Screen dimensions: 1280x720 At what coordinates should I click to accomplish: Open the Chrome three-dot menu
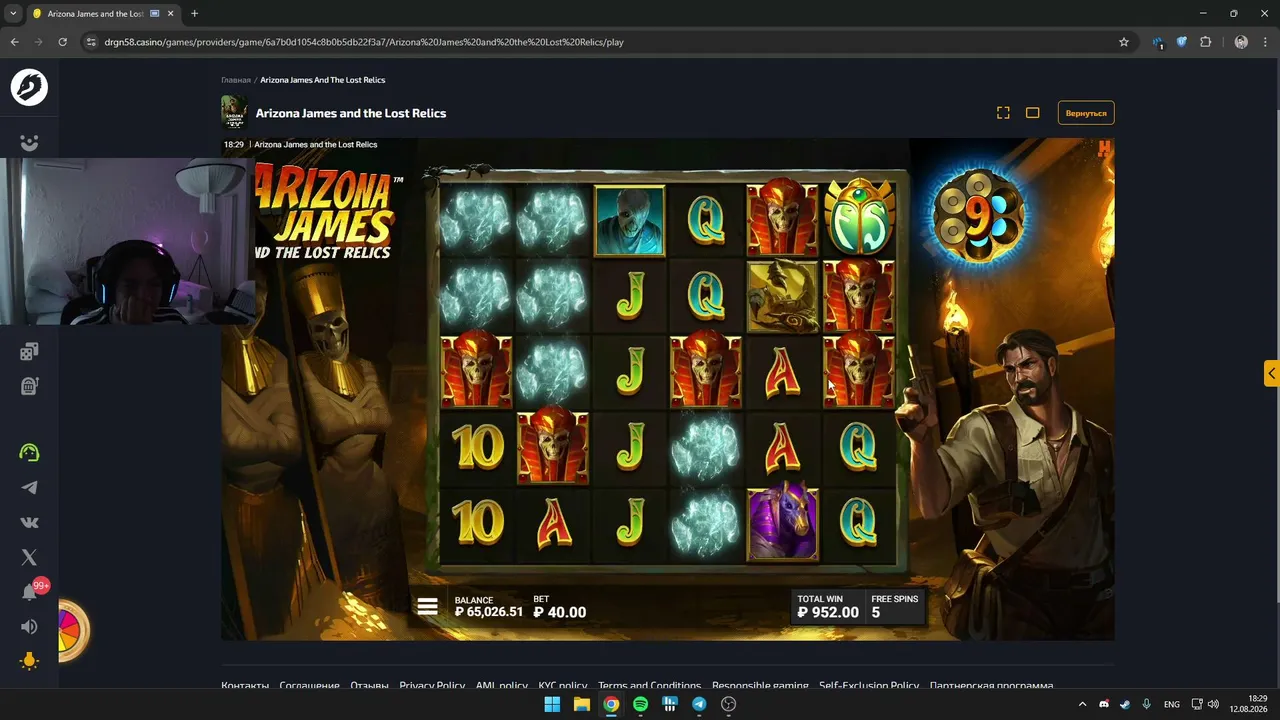(1265, 42)
